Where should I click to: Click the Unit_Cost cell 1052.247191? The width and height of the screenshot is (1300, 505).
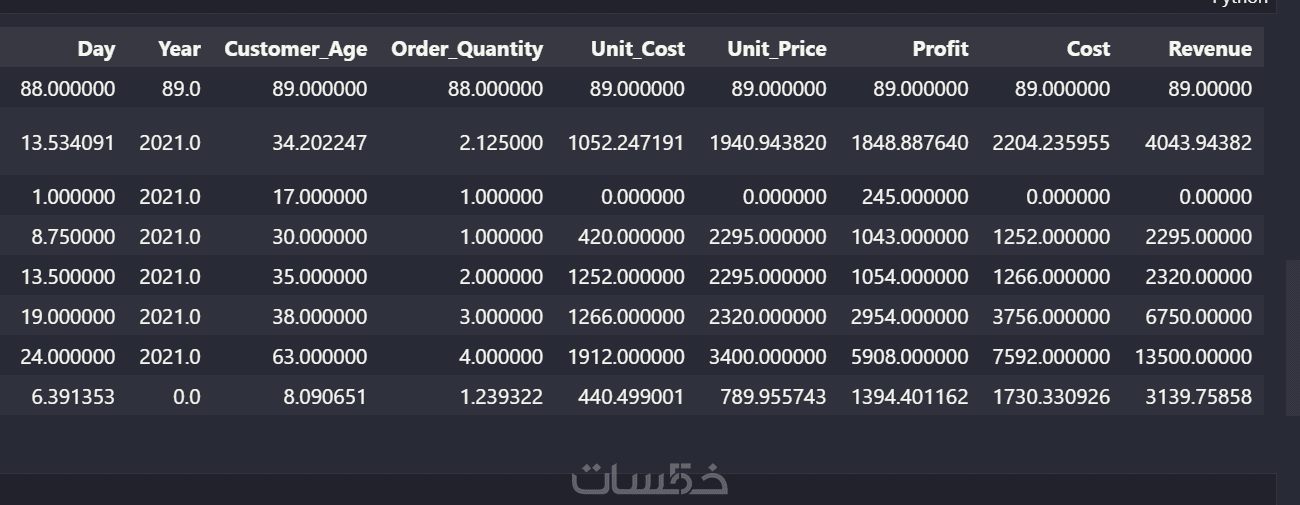(x=626, y=143)
